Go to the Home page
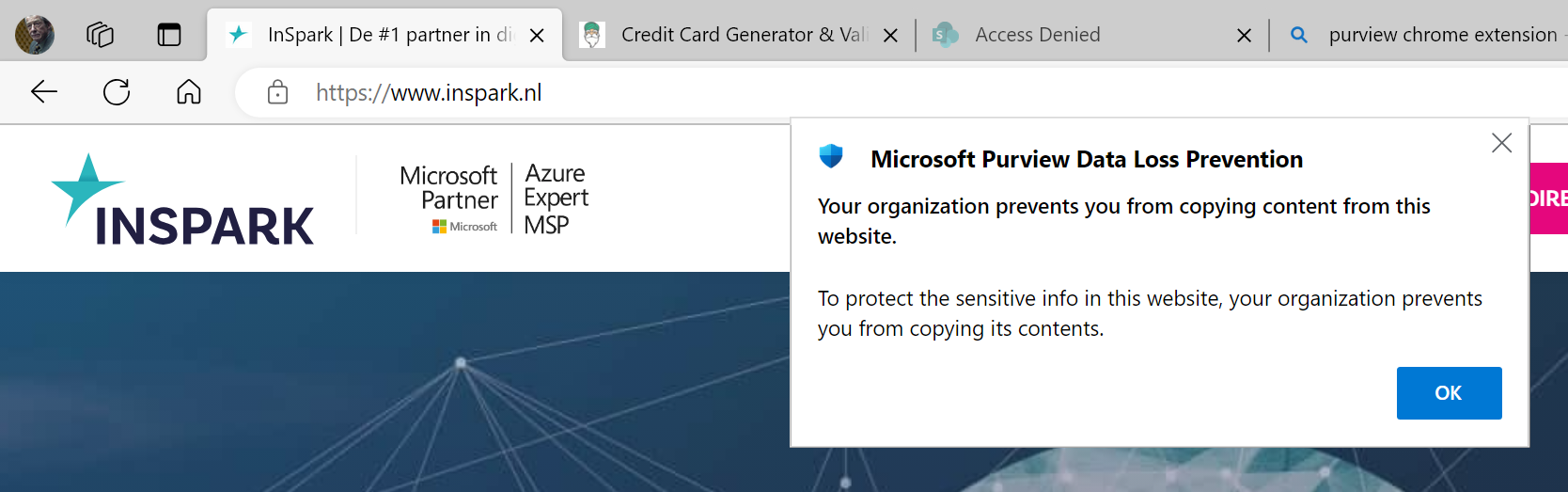Image resolution: width=1568 pixels, height=492 pixels. [189, 92]
